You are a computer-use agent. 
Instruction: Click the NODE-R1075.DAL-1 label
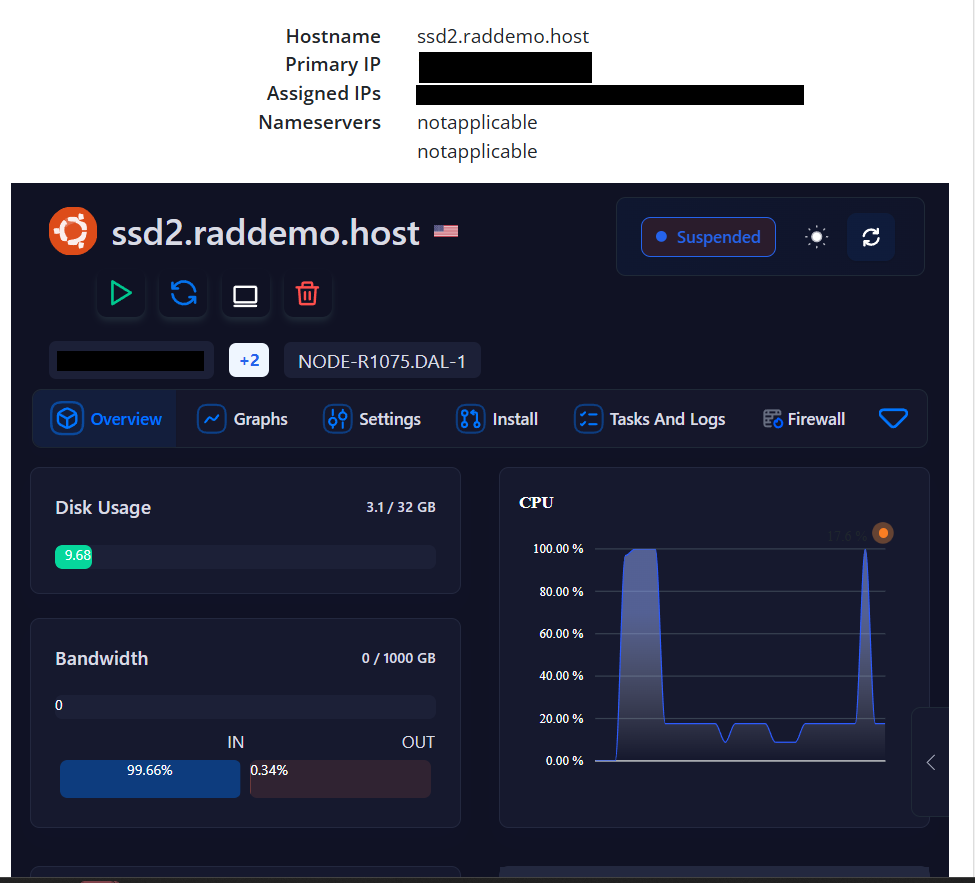click(x=382, y=361)
